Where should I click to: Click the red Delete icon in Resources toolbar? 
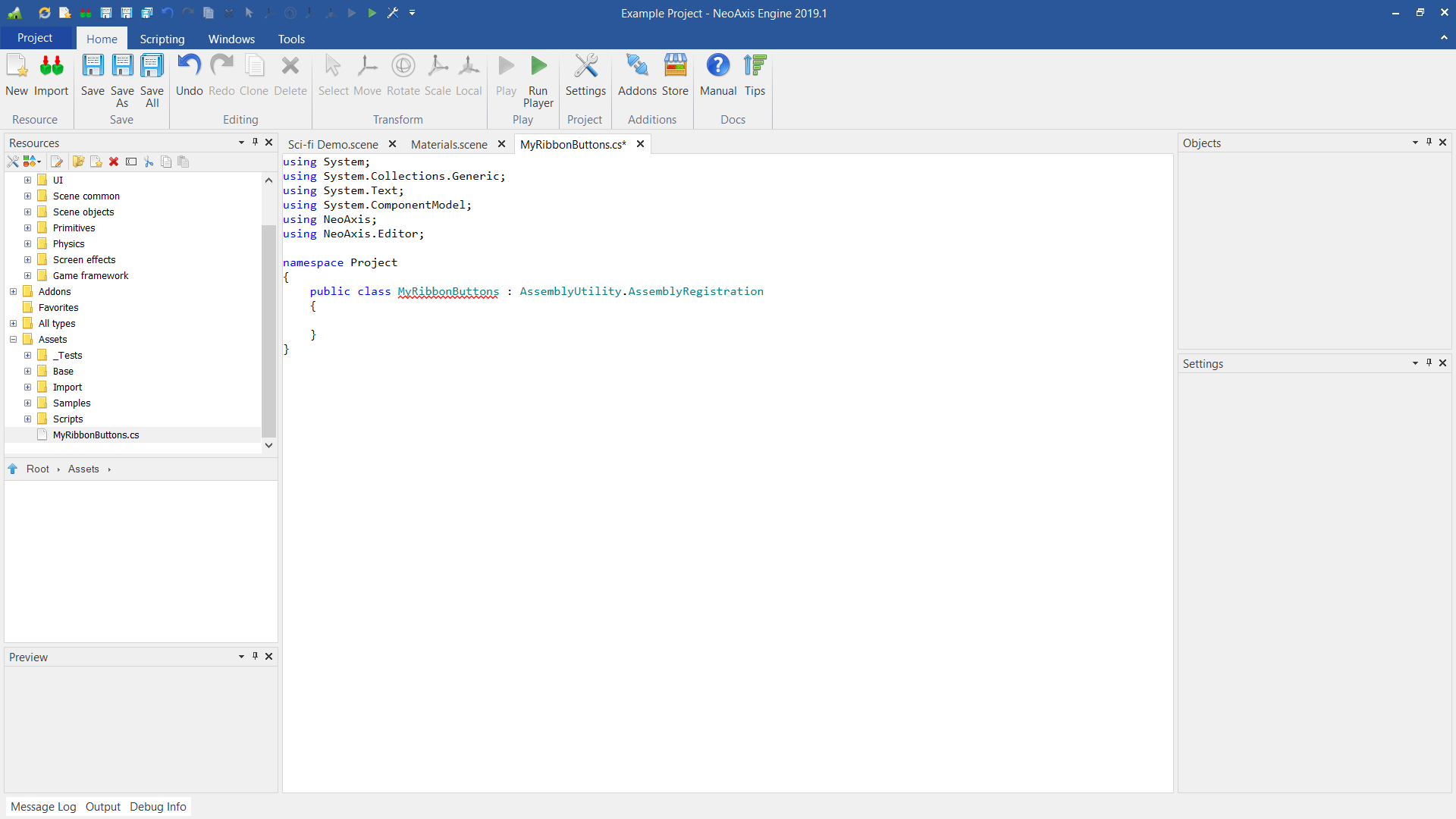(x=114, y=162)
